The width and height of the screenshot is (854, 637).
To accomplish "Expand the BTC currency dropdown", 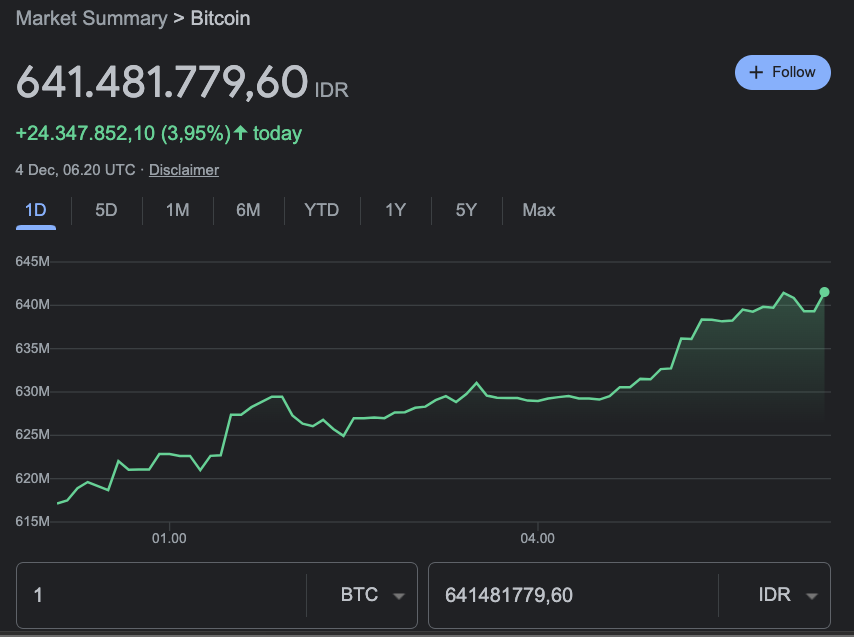I will 369,595.
